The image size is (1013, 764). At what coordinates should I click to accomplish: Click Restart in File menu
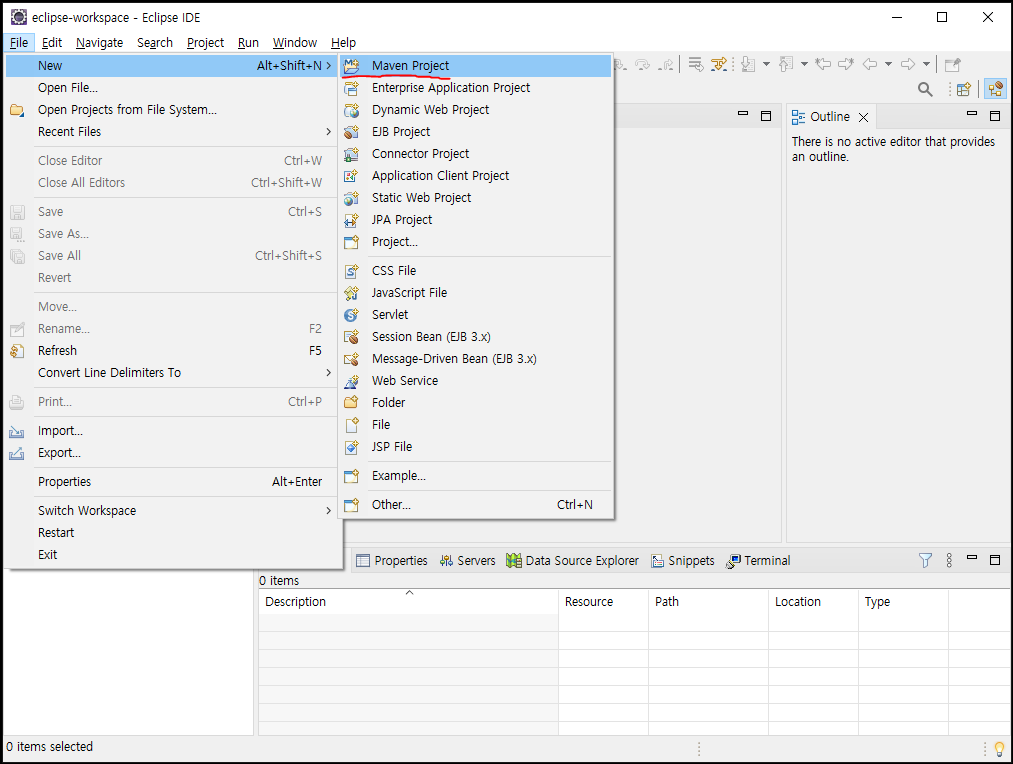(173, 533)
